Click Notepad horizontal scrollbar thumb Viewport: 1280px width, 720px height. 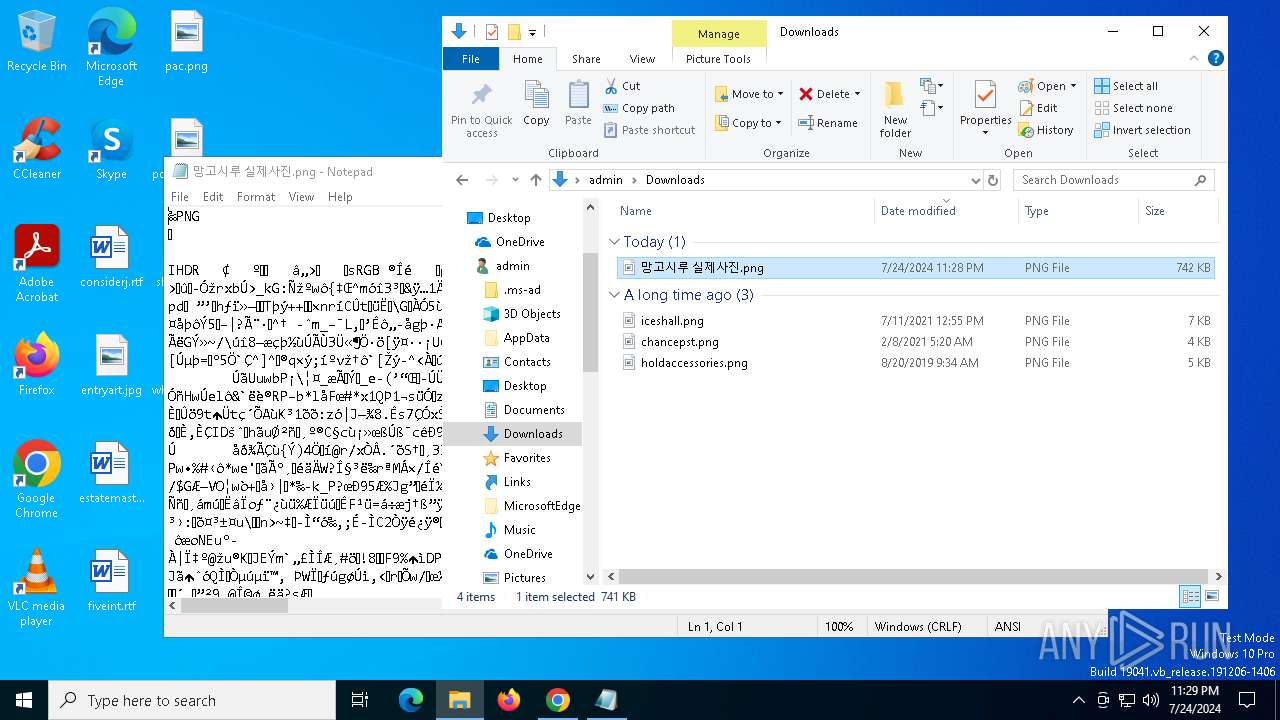(234, 606)
